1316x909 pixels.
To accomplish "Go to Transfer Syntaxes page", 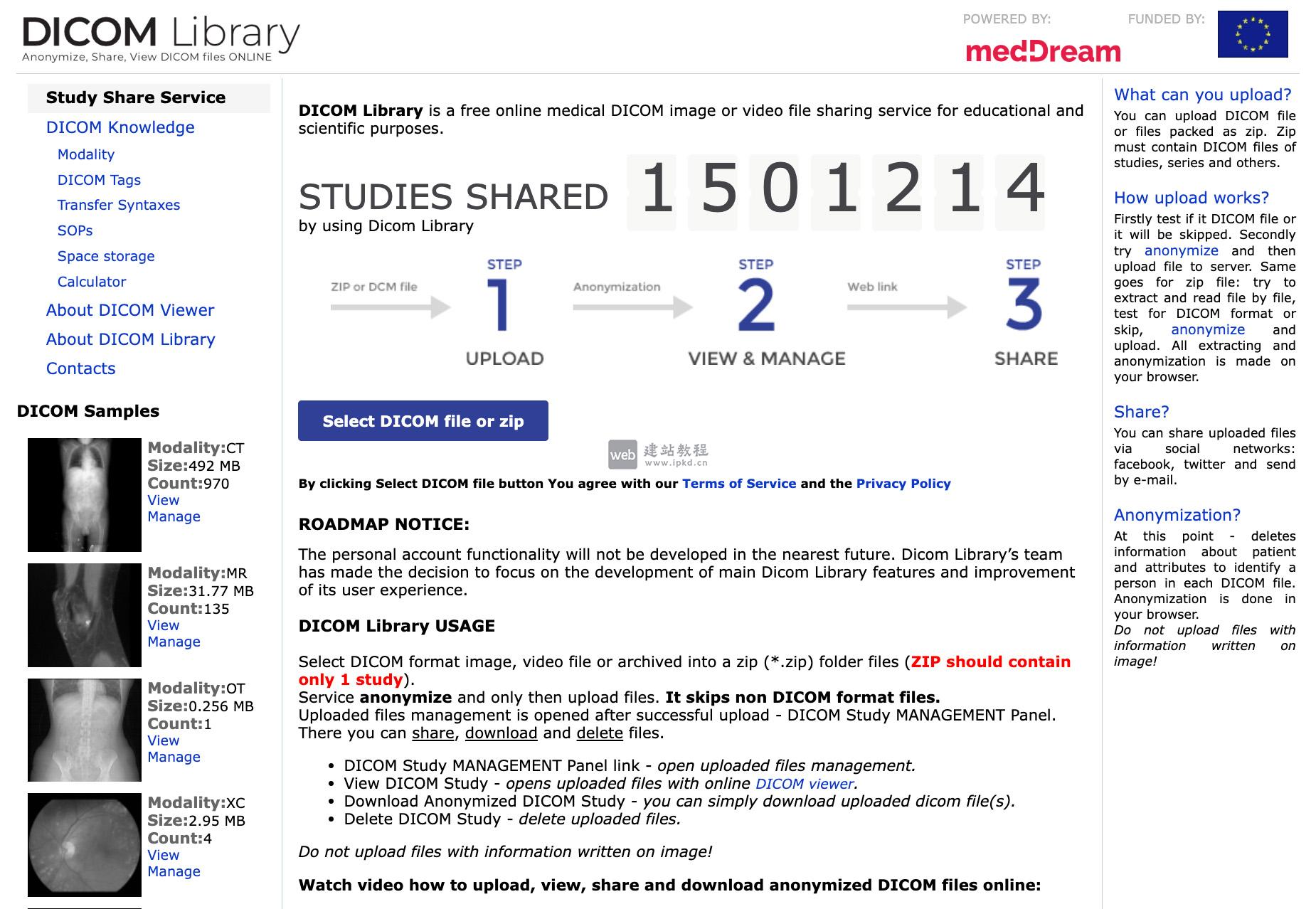I will (x=119, y=205).
